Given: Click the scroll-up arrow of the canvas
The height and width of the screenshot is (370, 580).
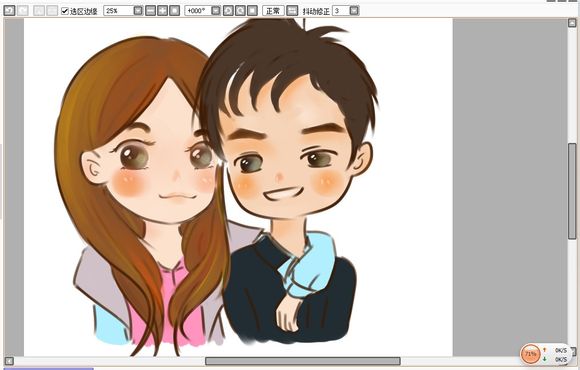Looking at the screenshot, I should click(572, 23).
